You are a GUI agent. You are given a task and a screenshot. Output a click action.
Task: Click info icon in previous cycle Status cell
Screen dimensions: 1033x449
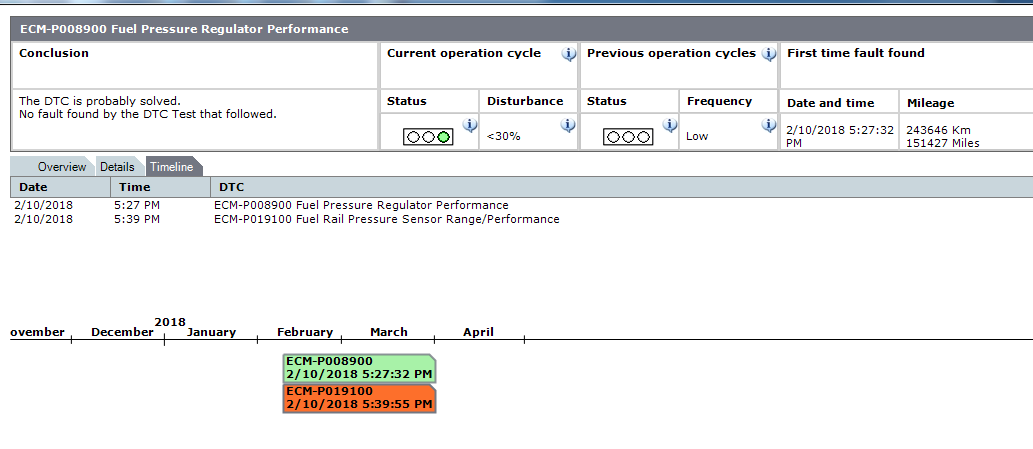pos(669,125)
